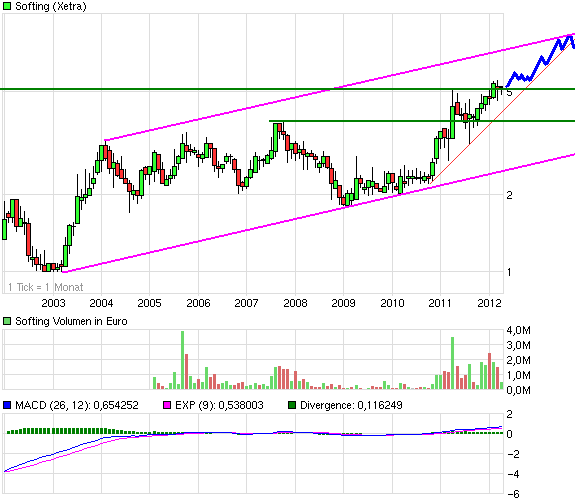
Task: Click the 4,0M volume axis label
Action: [x=519, y=330]
